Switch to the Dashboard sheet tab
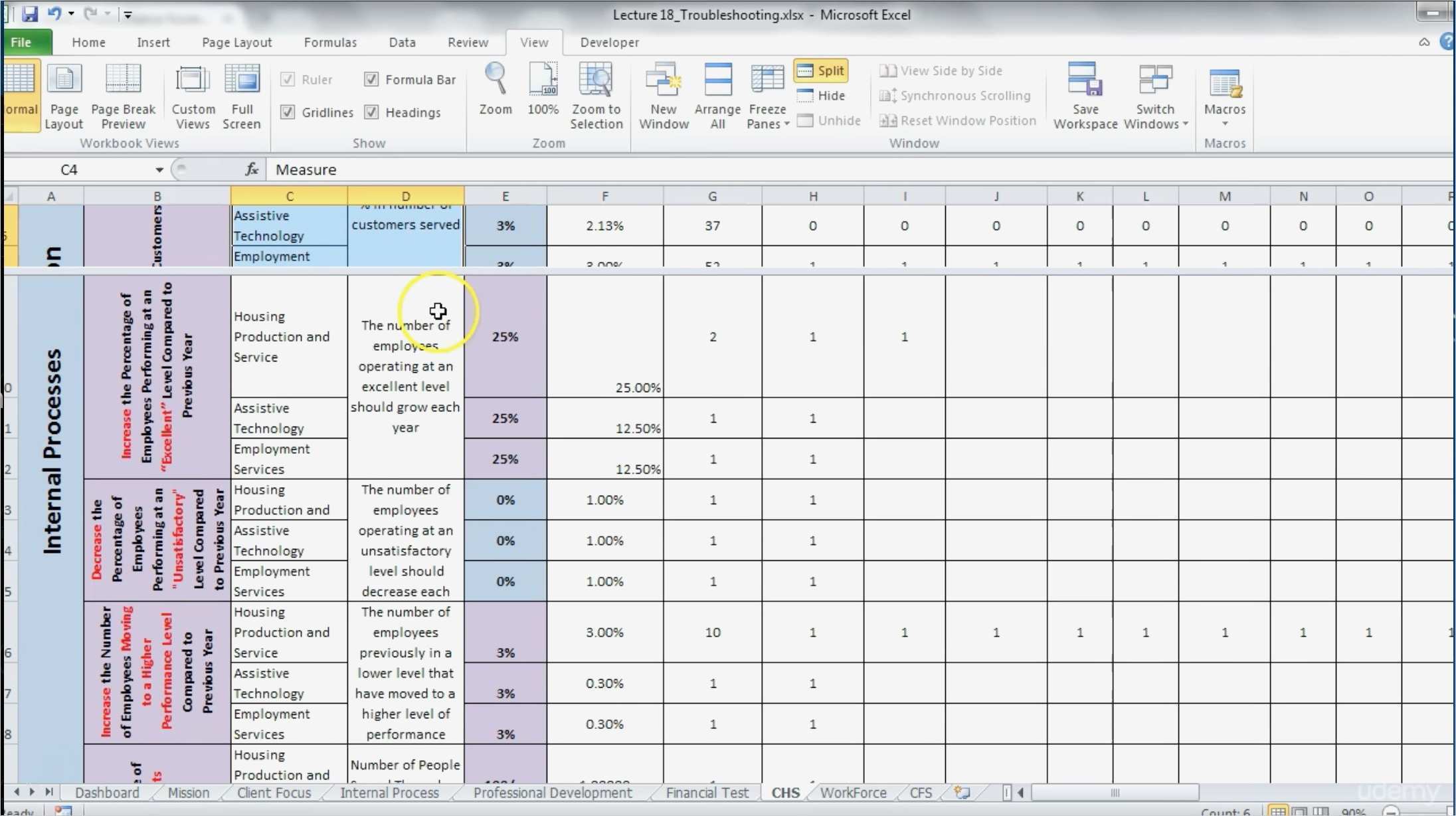The height and width of the screenshot is (816, 1456). (107, 793)
